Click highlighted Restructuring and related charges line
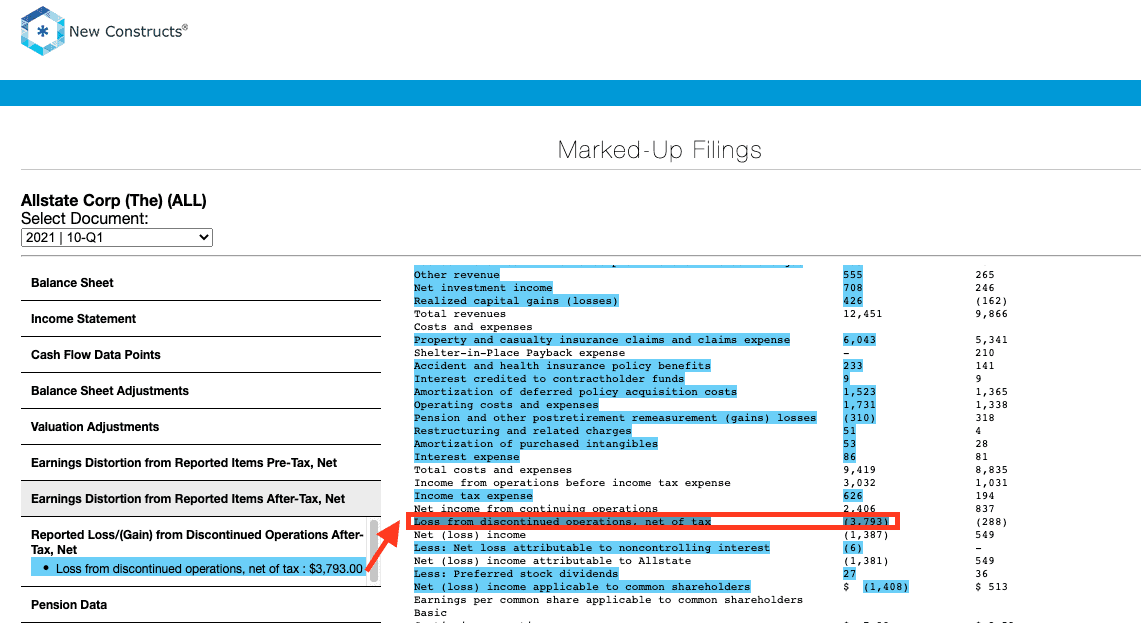Viewport: 1141px width, 623px height. (522, 431)
